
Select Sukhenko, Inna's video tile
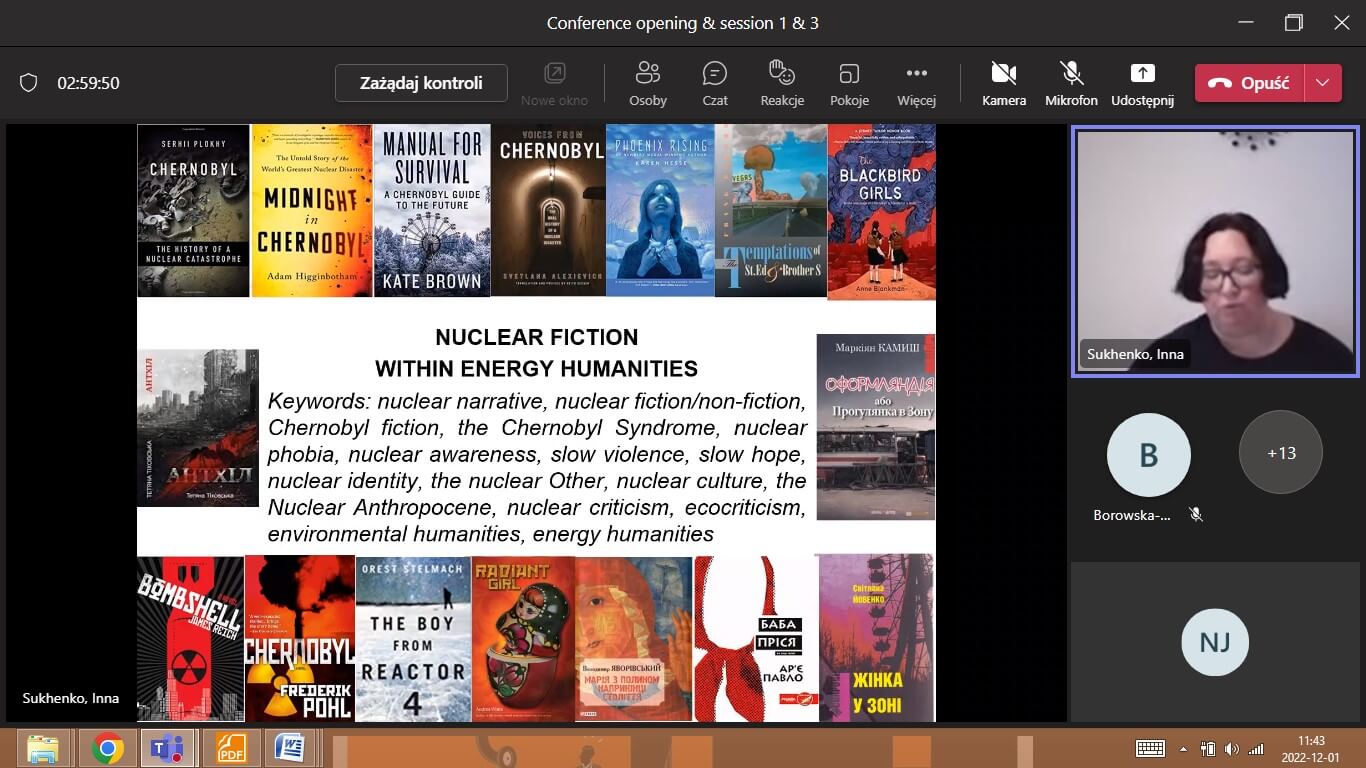[x=1215, y=251]
